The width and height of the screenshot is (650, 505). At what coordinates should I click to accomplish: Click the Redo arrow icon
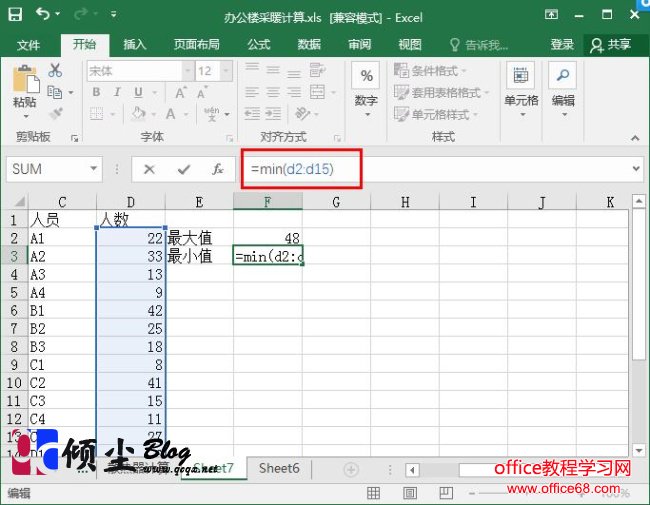[81, 15]
